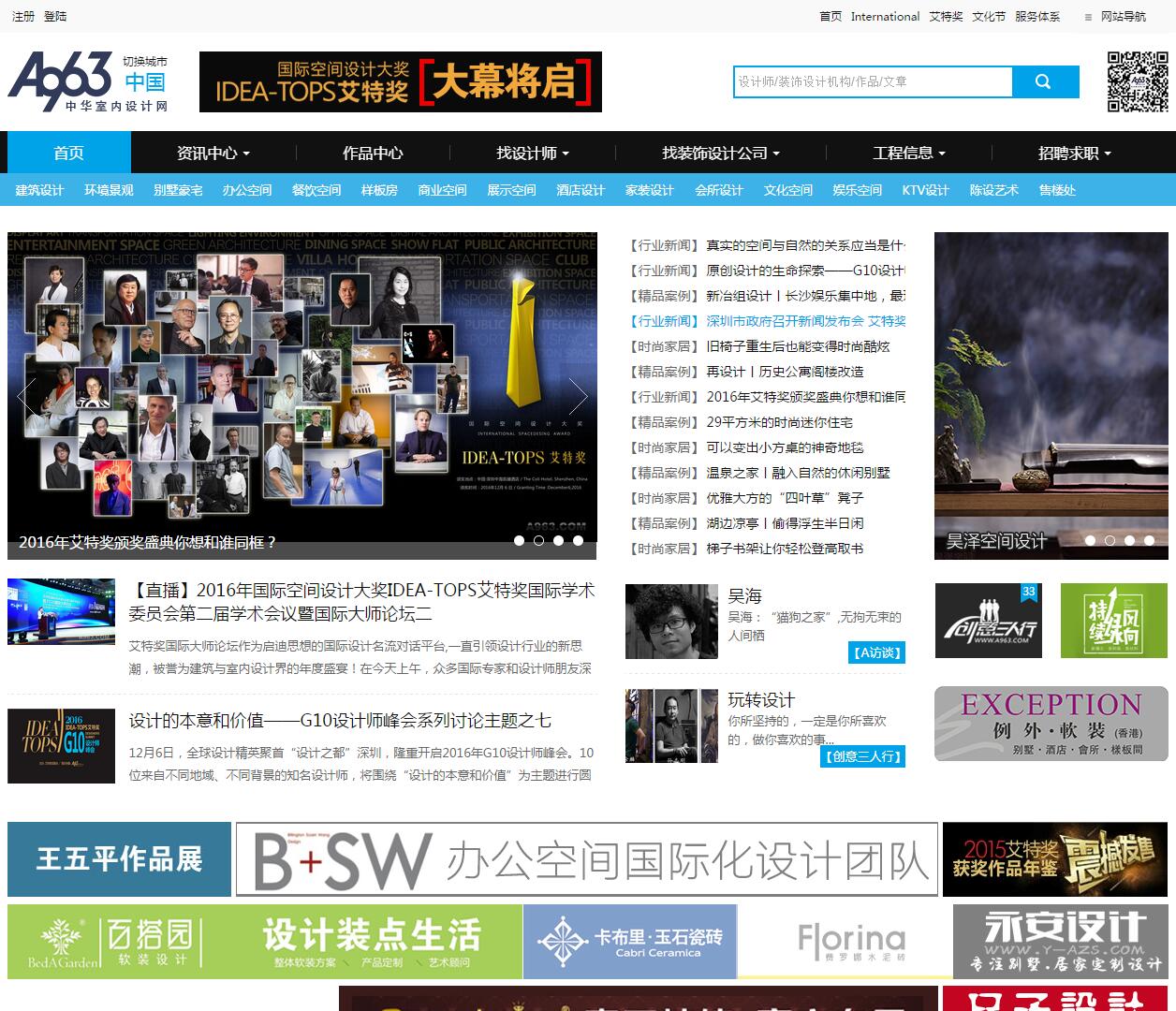The image size is (1176, 1011).
Task: Open International link in top bar
Action: pyautogui.click(x=885, y=17)
